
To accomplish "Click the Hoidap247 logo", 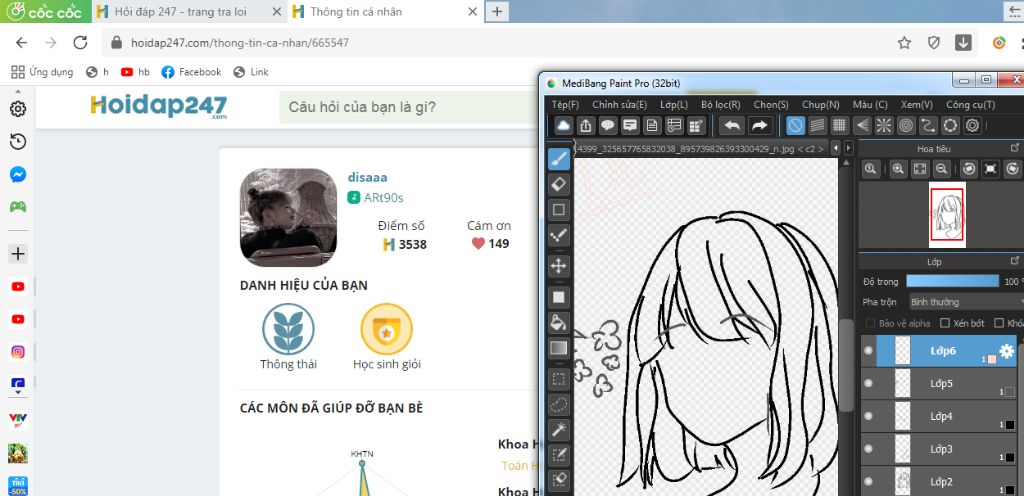I will (x=158, y=106).
